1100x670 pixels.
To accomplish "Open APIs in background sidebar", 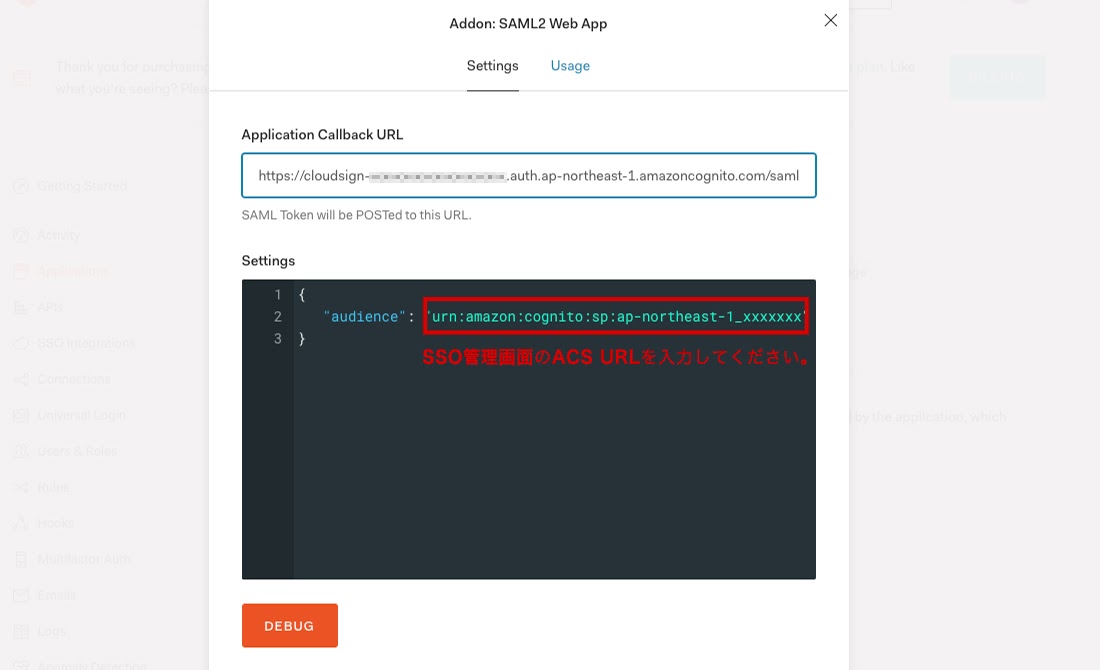I will (x=51, y=307).
